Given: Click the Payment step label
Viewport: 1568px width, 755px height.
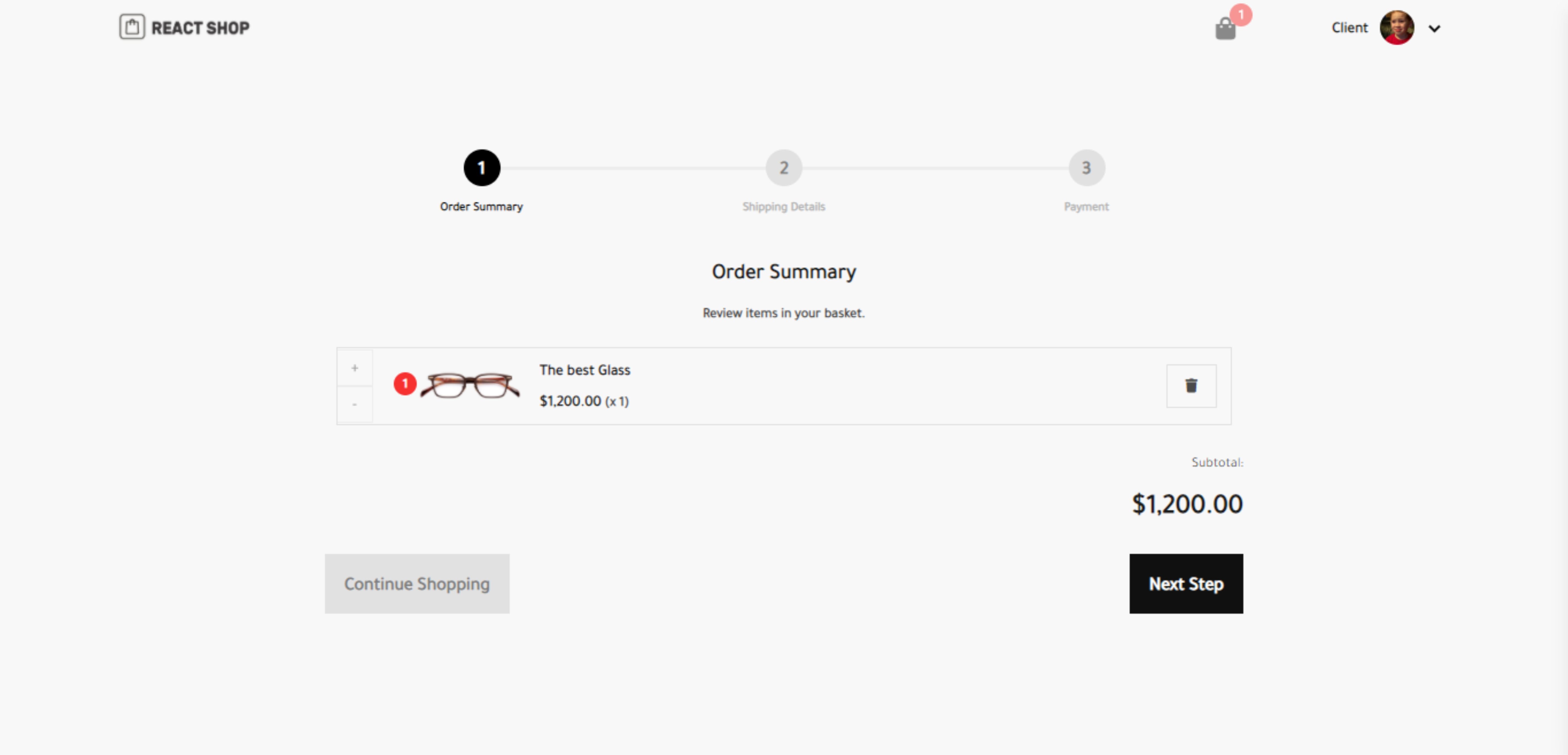Looking at the screenshot, I should tap(1086, 206).
